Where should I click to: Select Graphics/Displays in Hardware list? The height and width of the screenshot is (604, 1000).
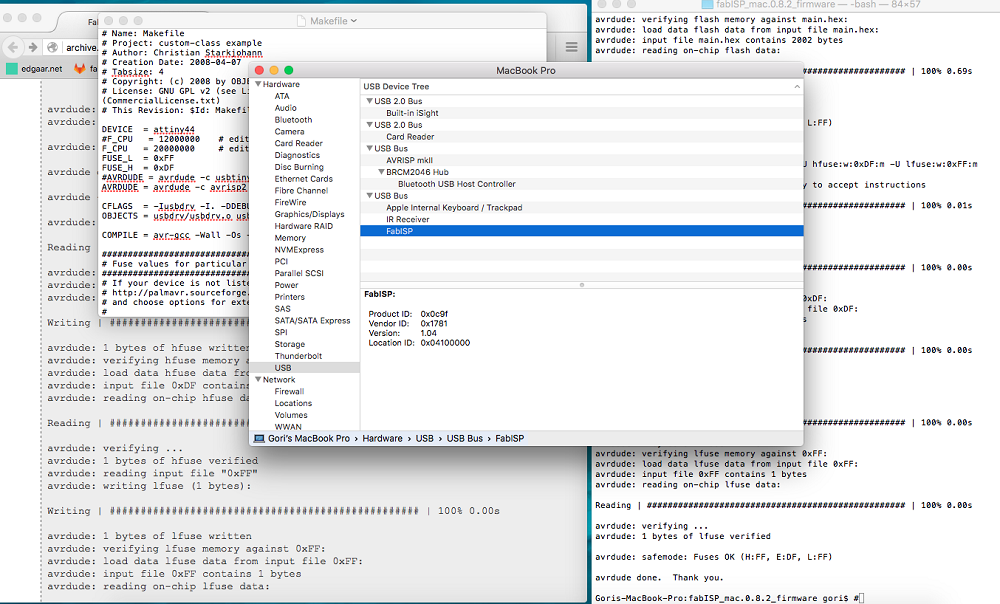[x=309, y=214]
